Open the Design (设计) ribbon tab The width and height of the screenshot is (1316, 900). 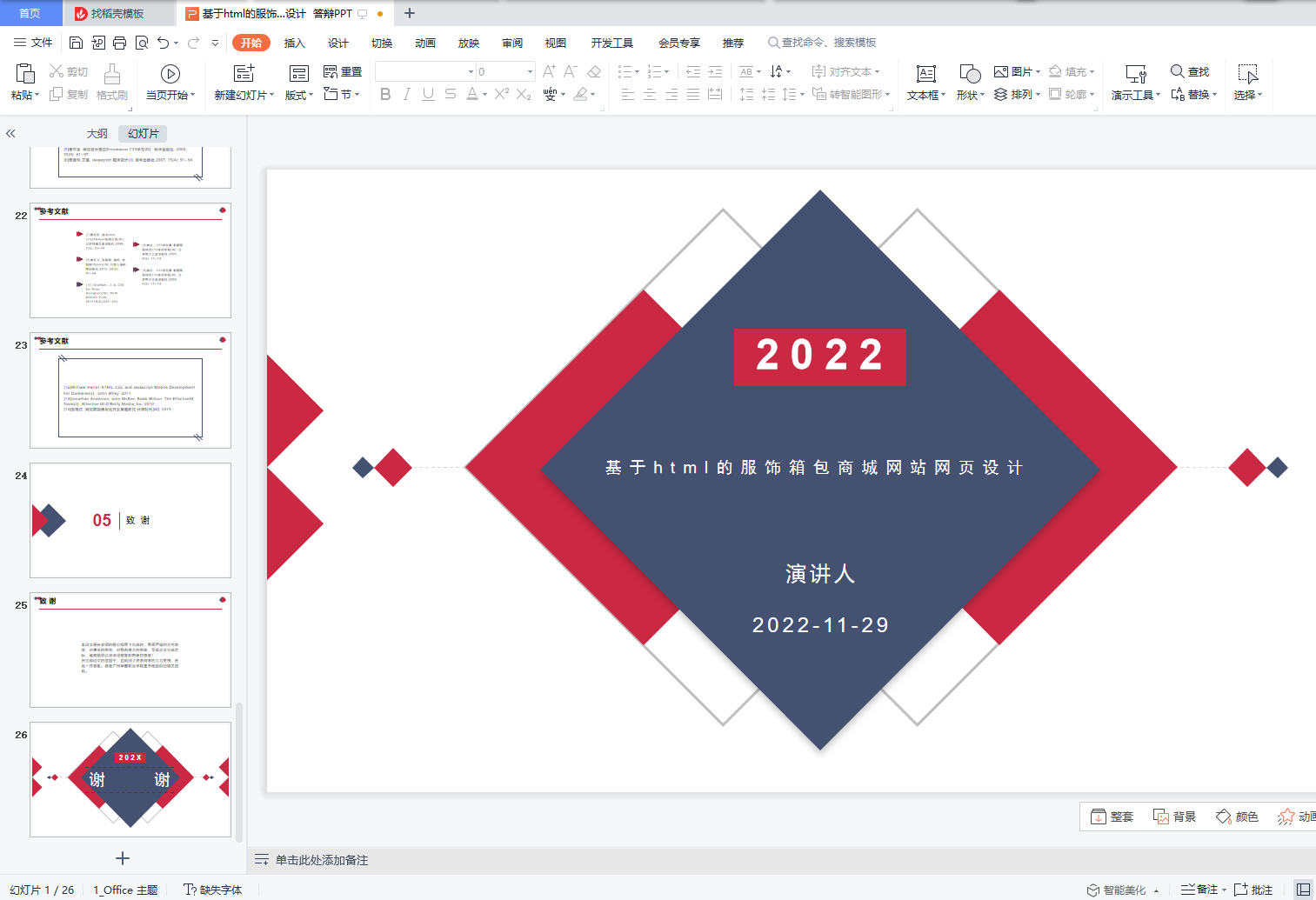coord(338,43)
